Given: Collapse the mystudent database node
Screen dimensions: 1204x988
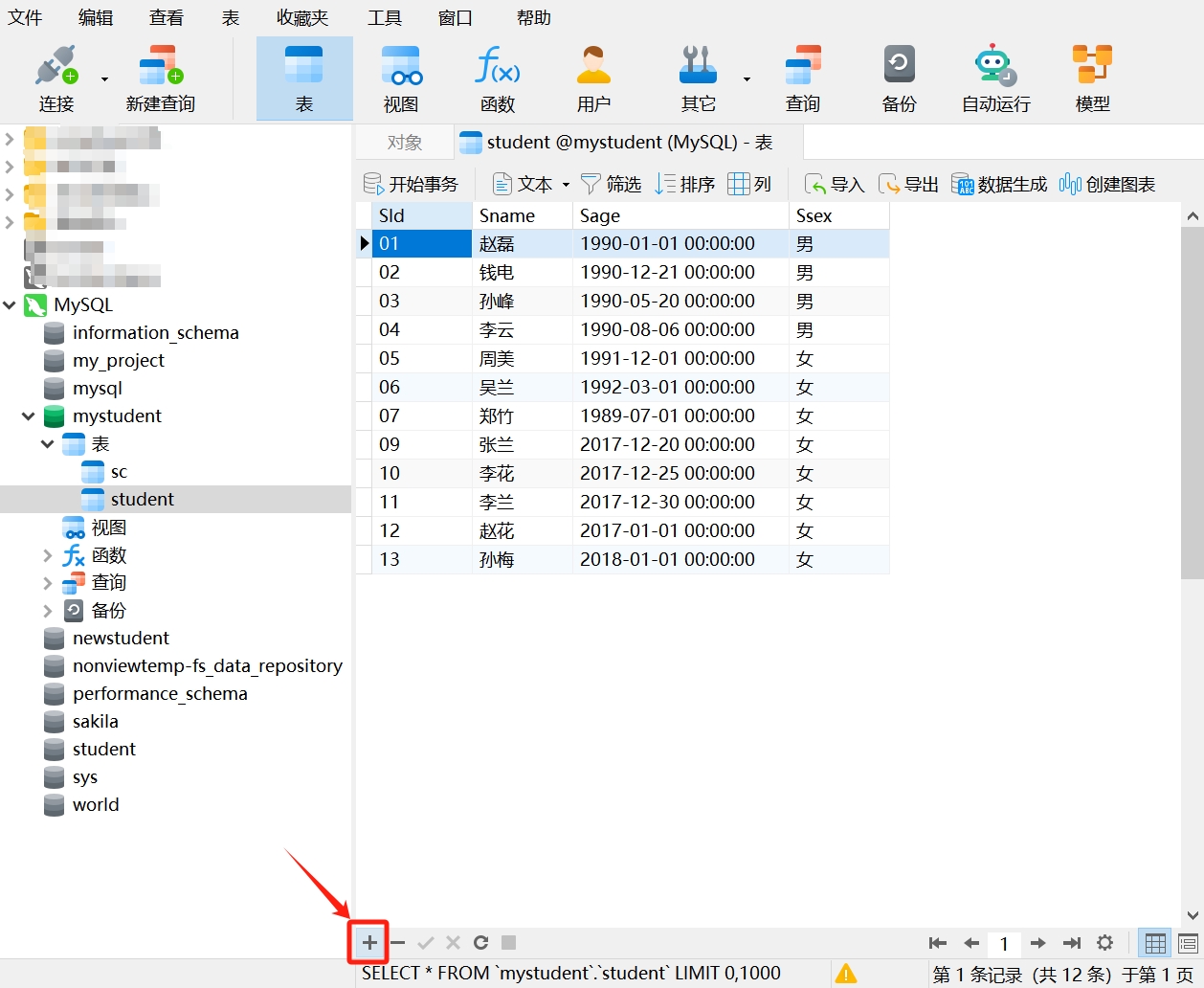Looking at the screenshot, I should pyautogui.click(x=29, y=416).
